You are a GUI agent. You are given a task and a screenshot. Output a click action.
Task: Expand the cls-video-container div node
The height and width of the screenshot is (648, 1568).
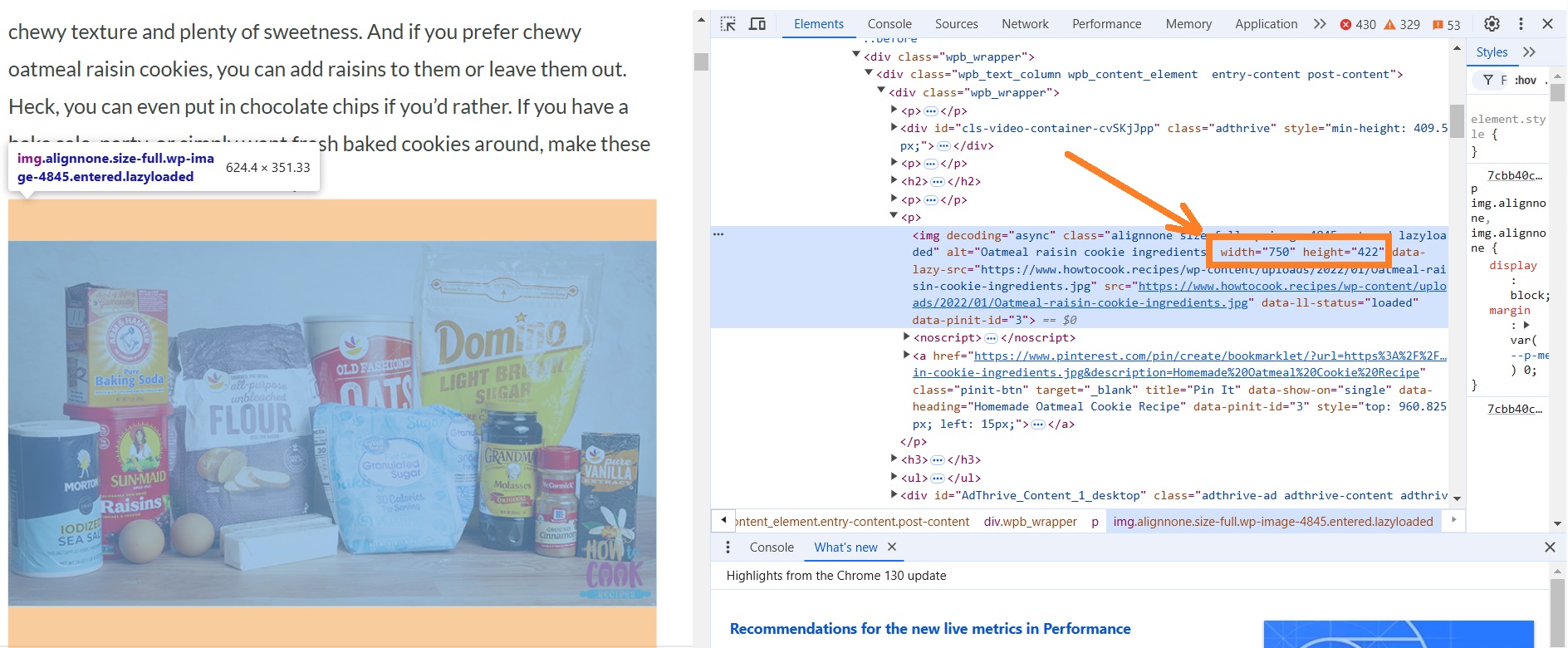coord(894,127)
